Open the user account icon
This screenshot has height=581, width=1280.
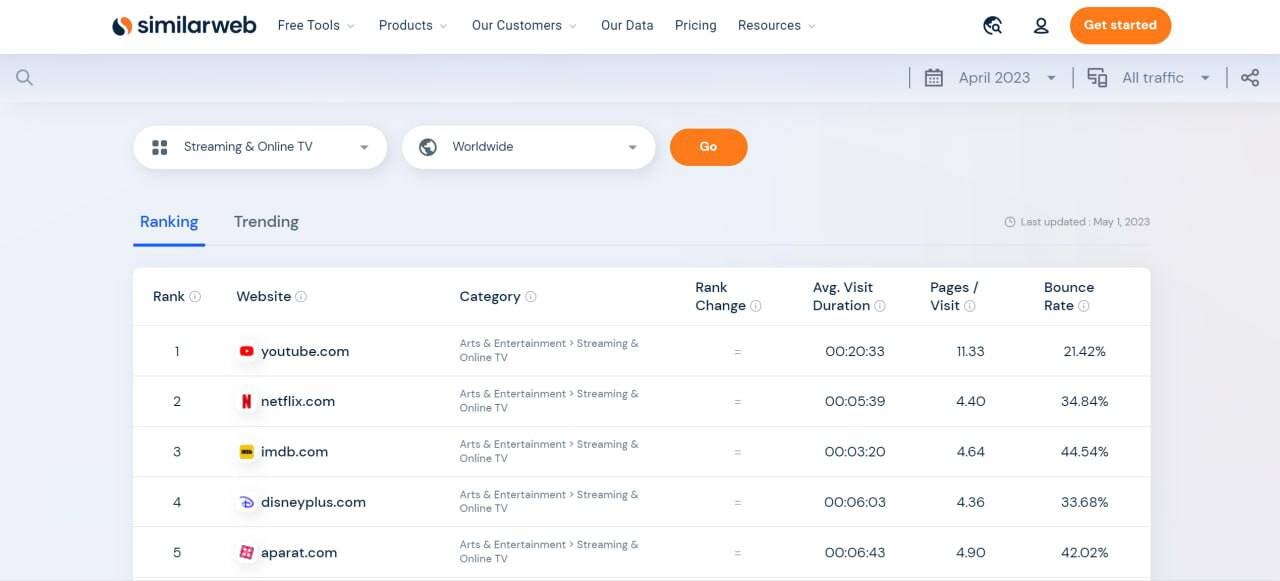(x=1041, y=26)
